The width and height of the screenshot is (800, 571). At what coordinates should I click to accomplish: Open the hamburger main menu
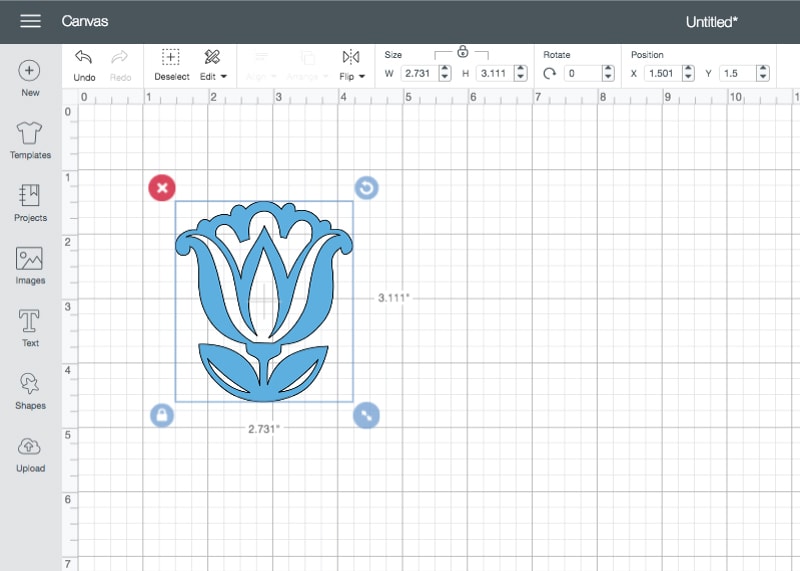(x=30, y=21)
